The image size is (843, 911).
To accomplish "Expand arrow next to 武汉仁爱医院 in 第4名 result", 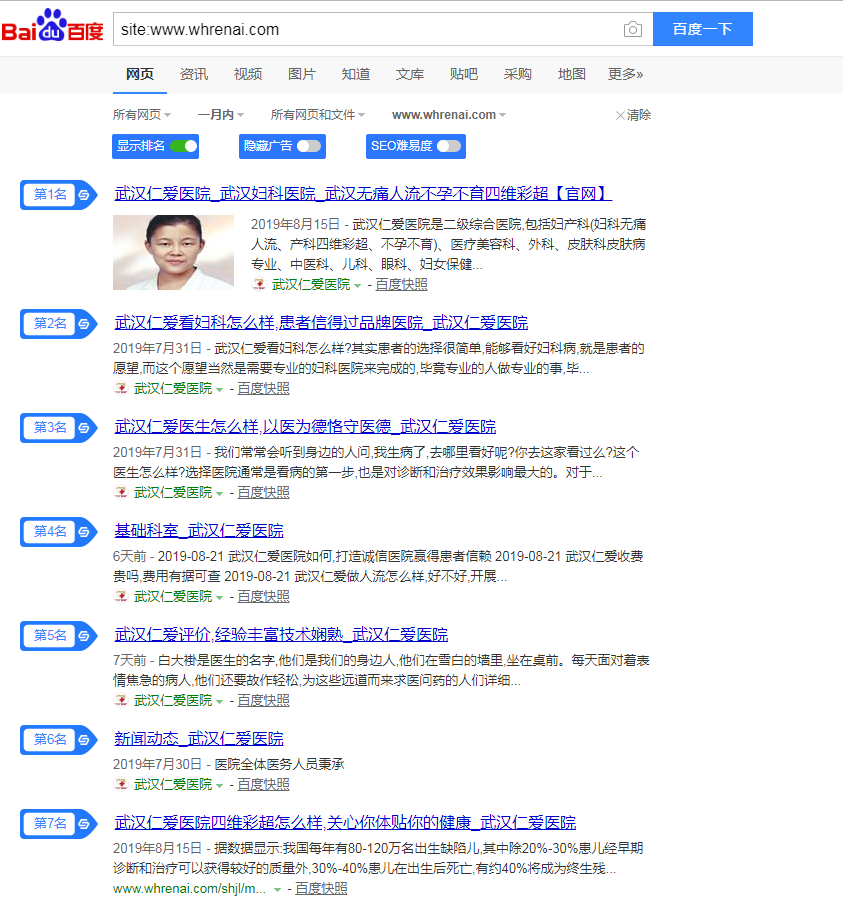I will 219,597.
